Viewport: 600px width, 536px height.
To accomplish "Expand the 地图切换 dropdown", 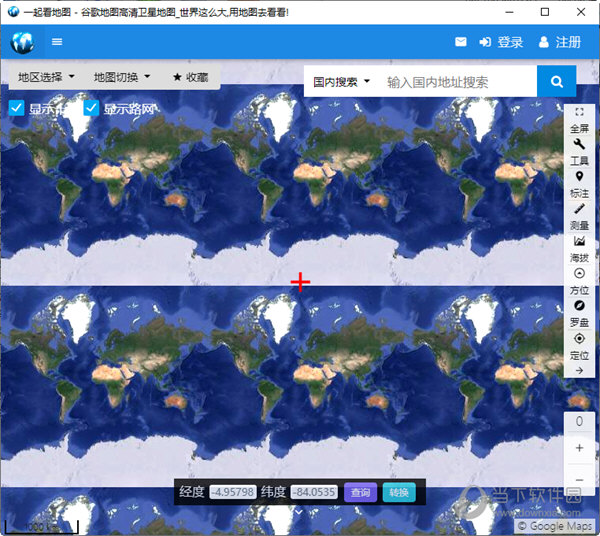I will [122, 77].
